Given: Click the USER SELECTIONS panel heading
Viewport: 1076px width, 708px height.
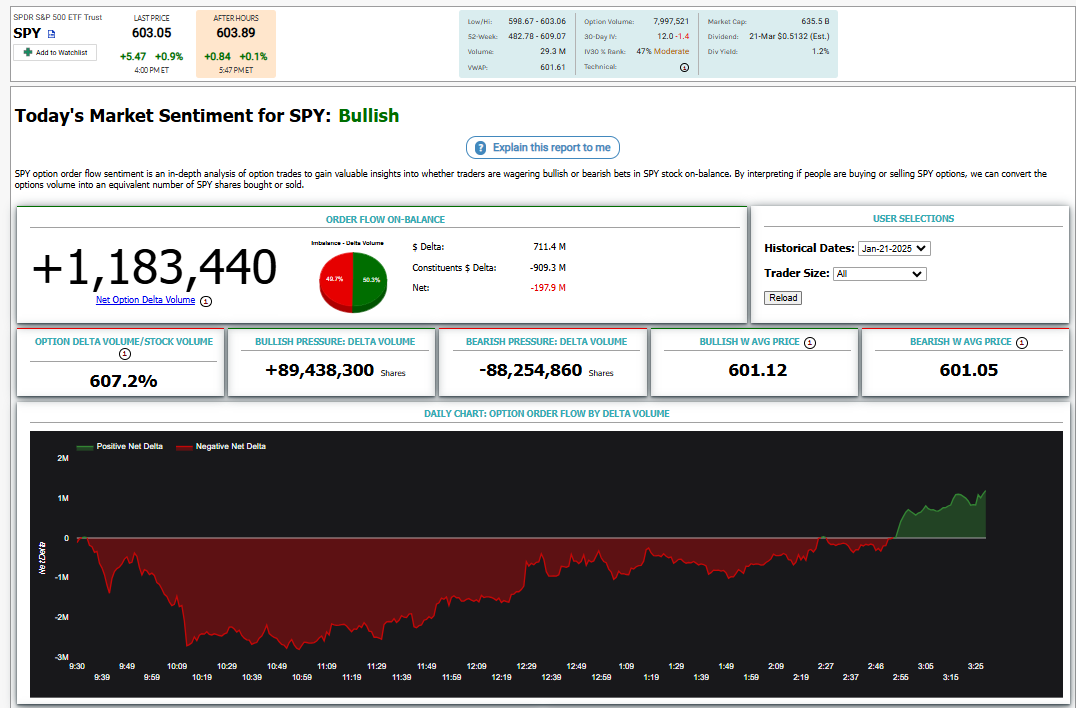Looking at the screenshot, I should tap(913, 219).
